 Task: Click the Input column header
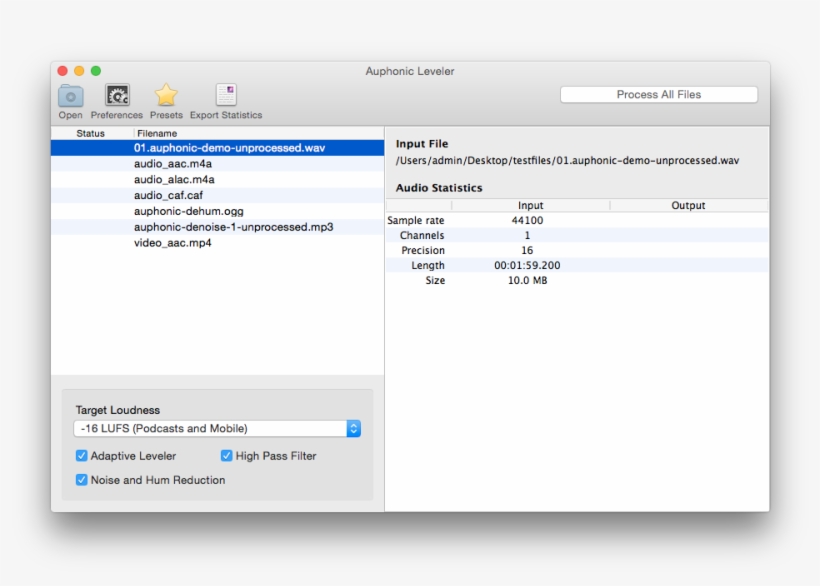(530, 205)
